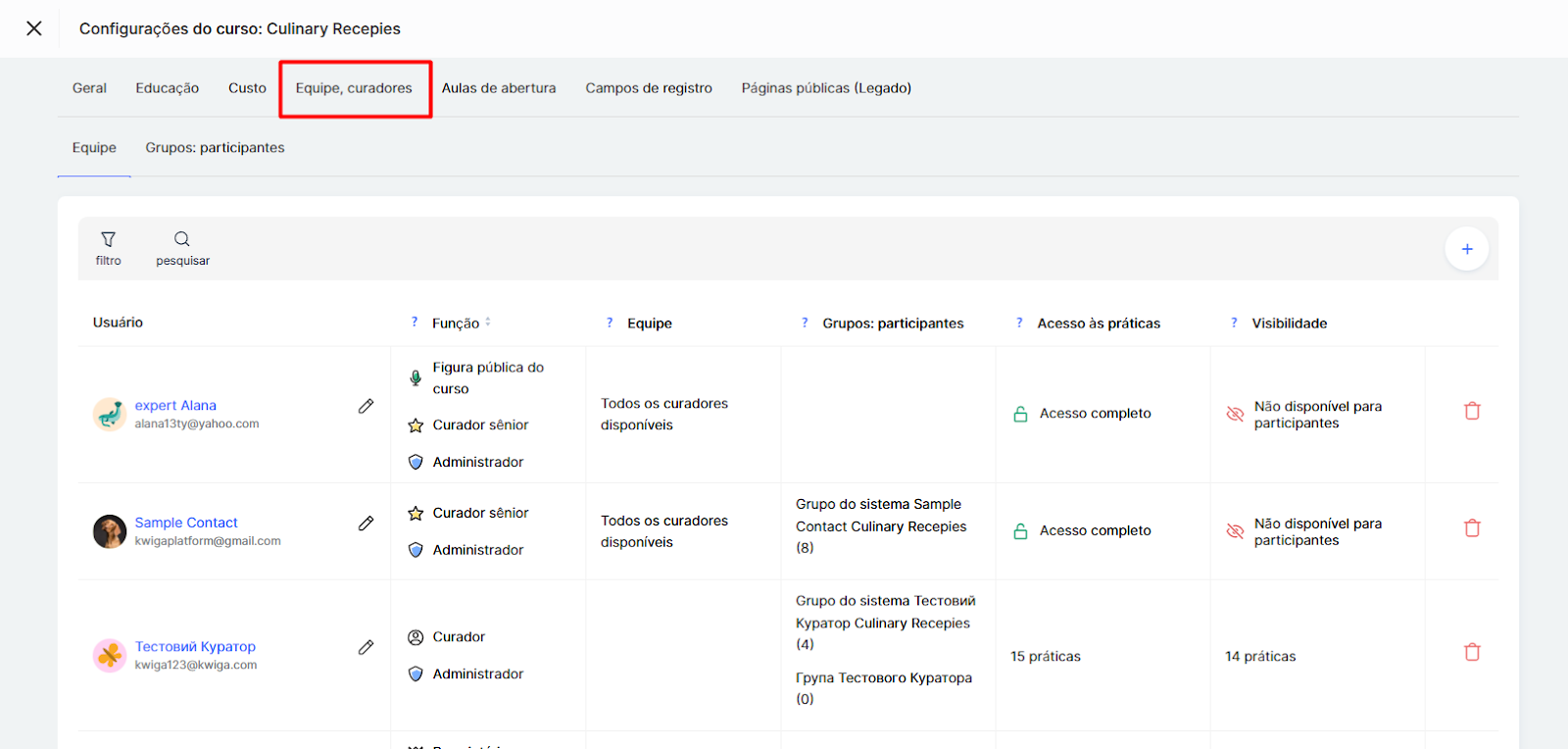Edit expert Alana with the pencil icon

coord(366,406)
